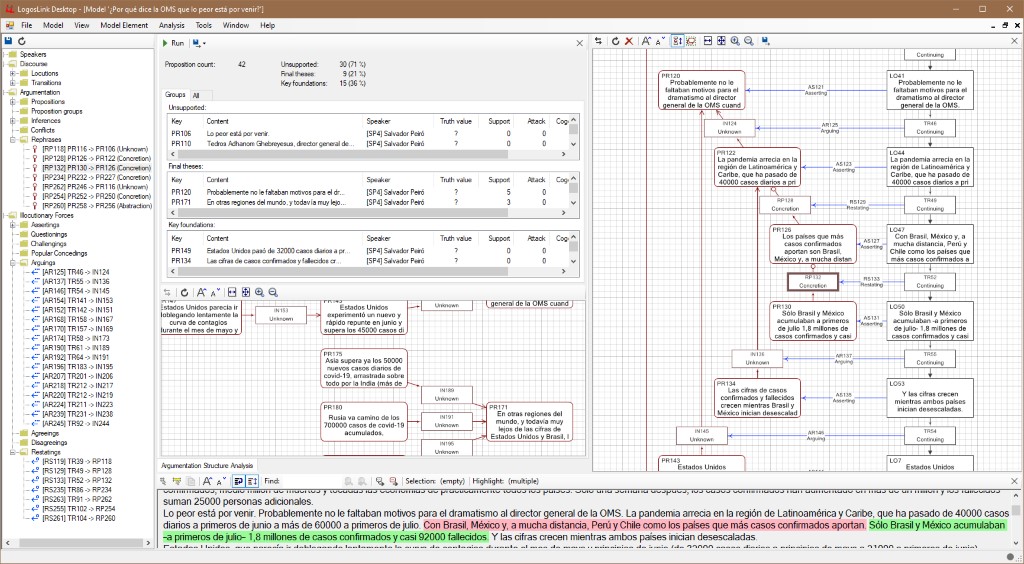Image resolution: width=1024 pixels, height=564 pixels.
Task: Increase text size in the bottom text panel toolbar
Action: pos(208,481)
